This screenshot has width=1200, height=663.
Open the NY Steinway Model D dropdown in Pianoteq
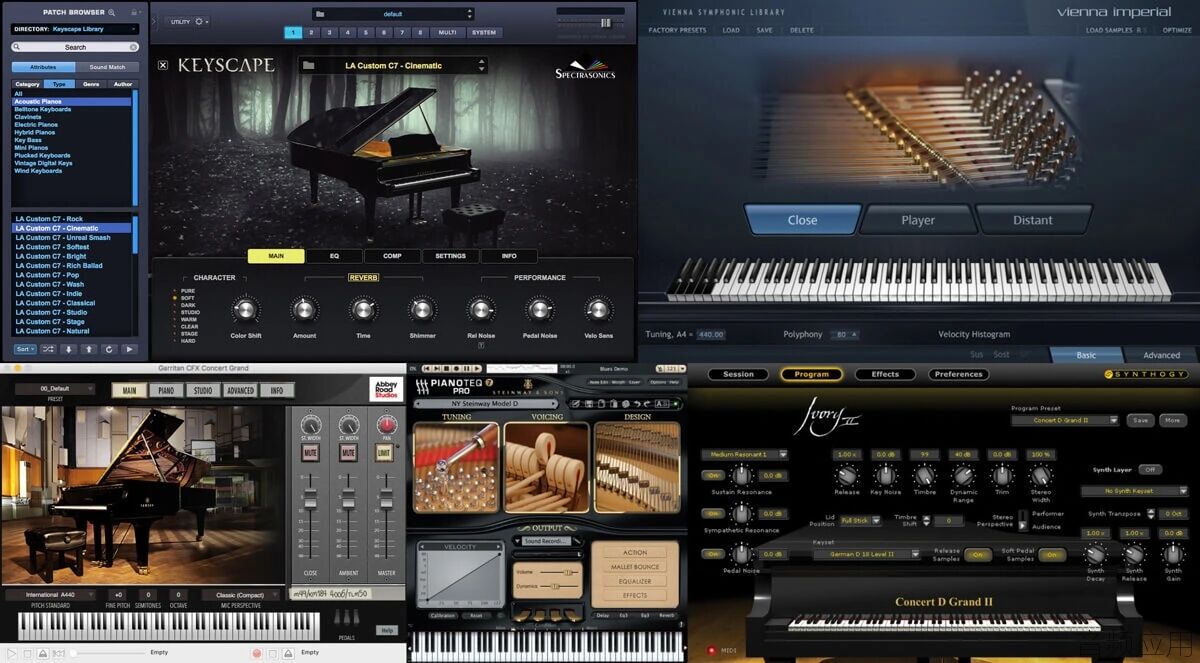[x=486, y=404]
